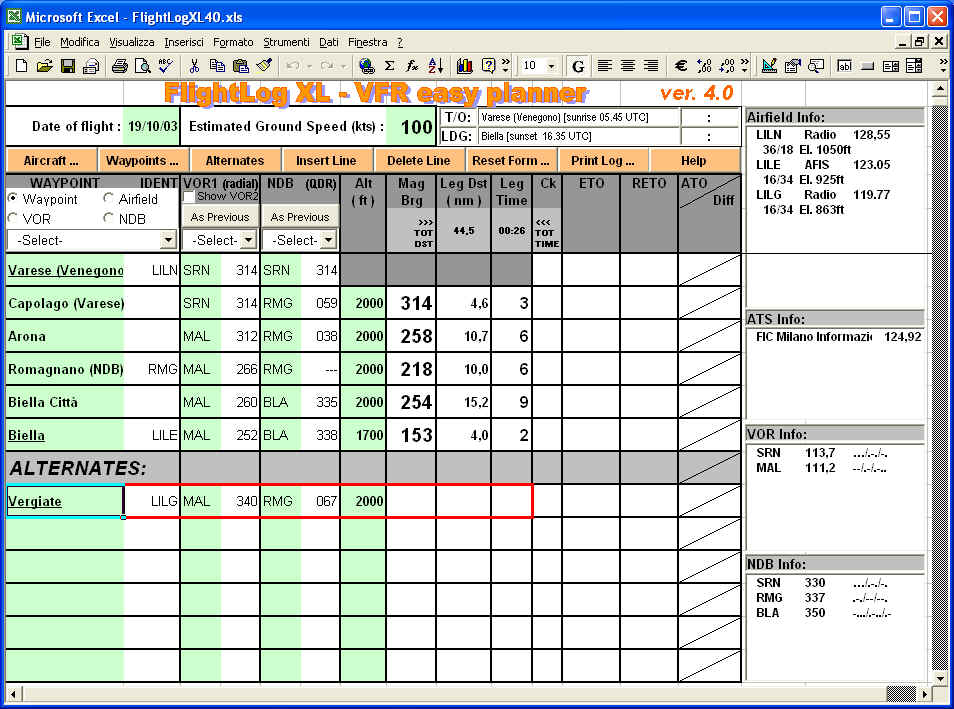Click the Print Log ... button
The height and width of the screenshot is (709, 954).
[602, 161]
